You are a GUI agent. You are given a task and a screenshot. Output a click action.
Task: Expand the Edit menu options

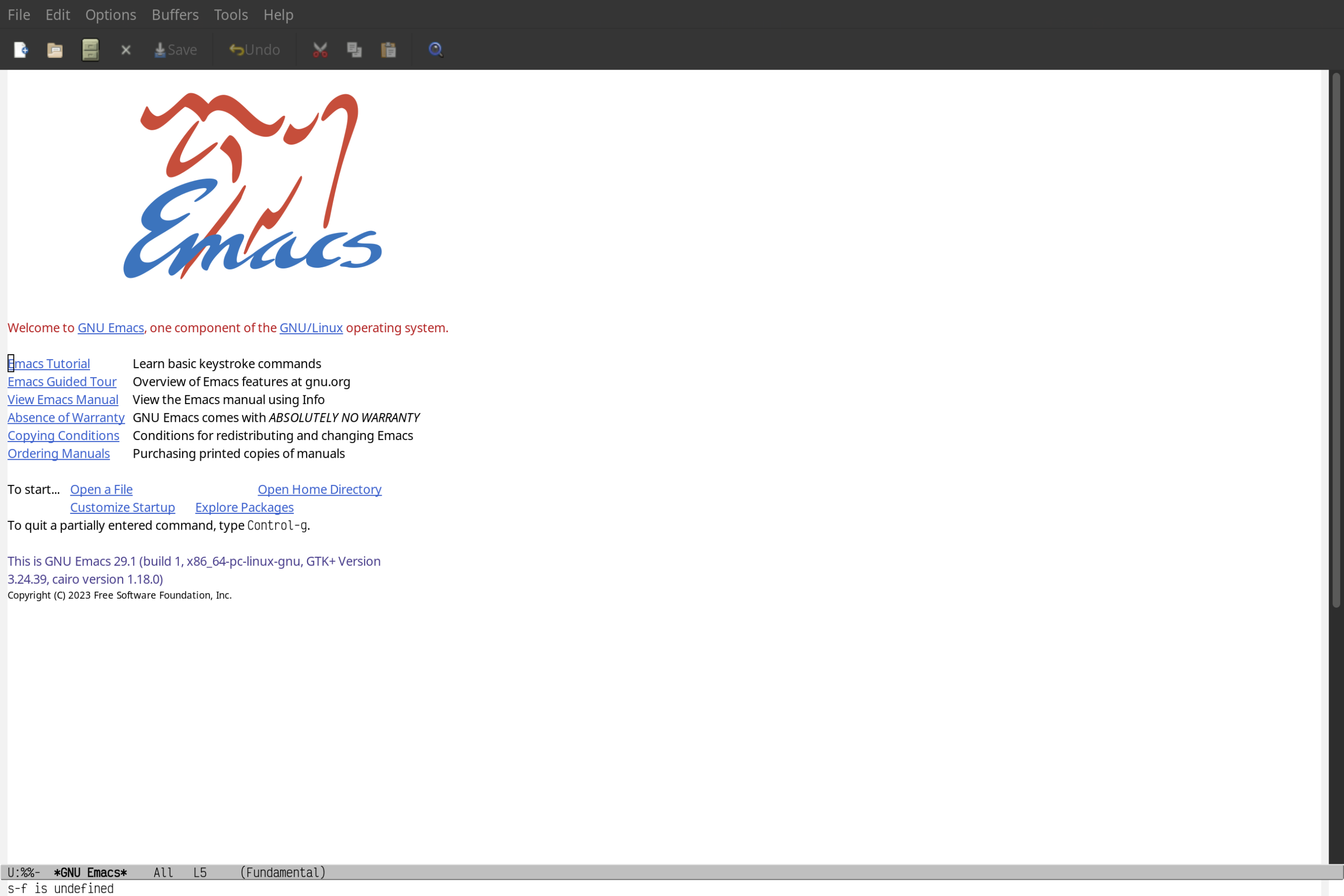(57, 14)
